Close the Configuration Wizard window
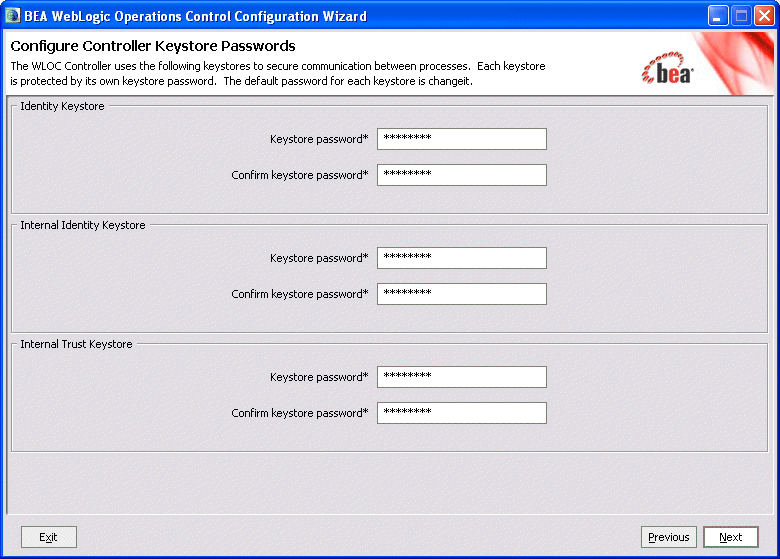 [764, 16]
